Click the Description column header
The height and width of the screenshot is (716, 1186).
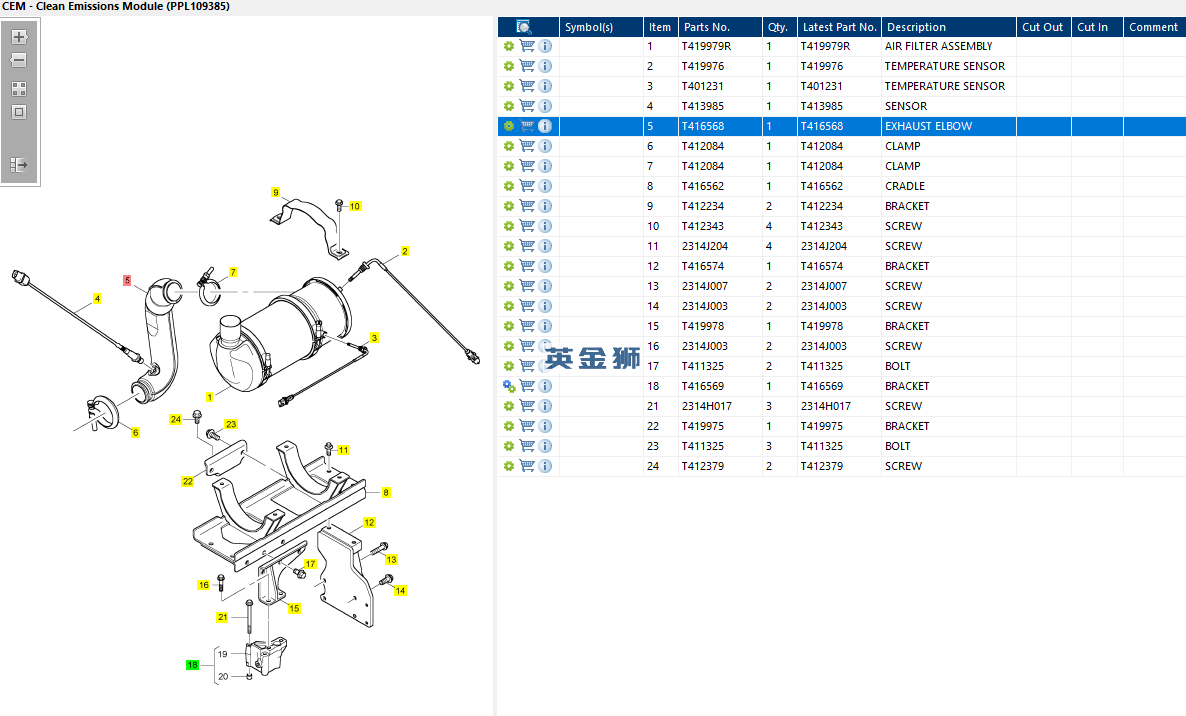coord(916,27)
